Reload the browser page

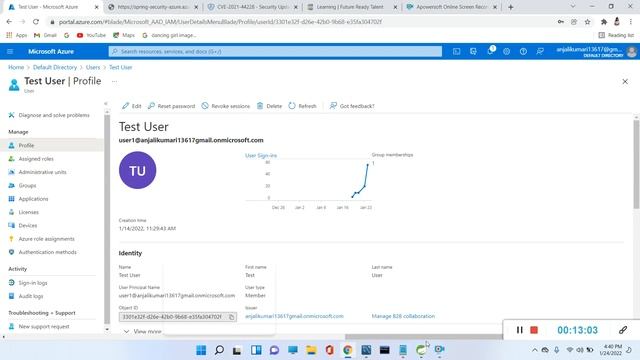36,22
